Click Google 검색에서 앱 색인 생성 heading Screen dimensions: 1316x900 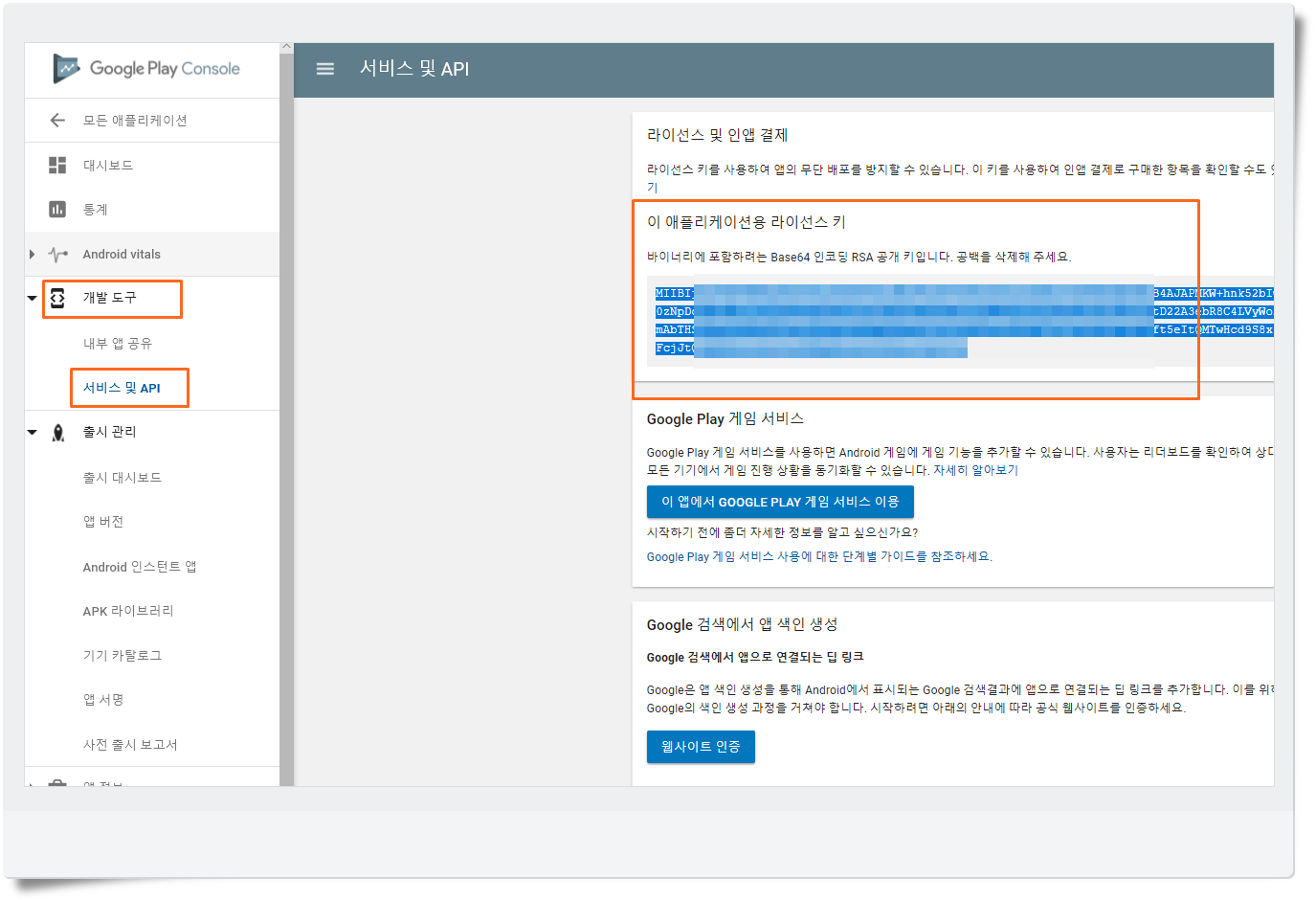tap(743, 624)
